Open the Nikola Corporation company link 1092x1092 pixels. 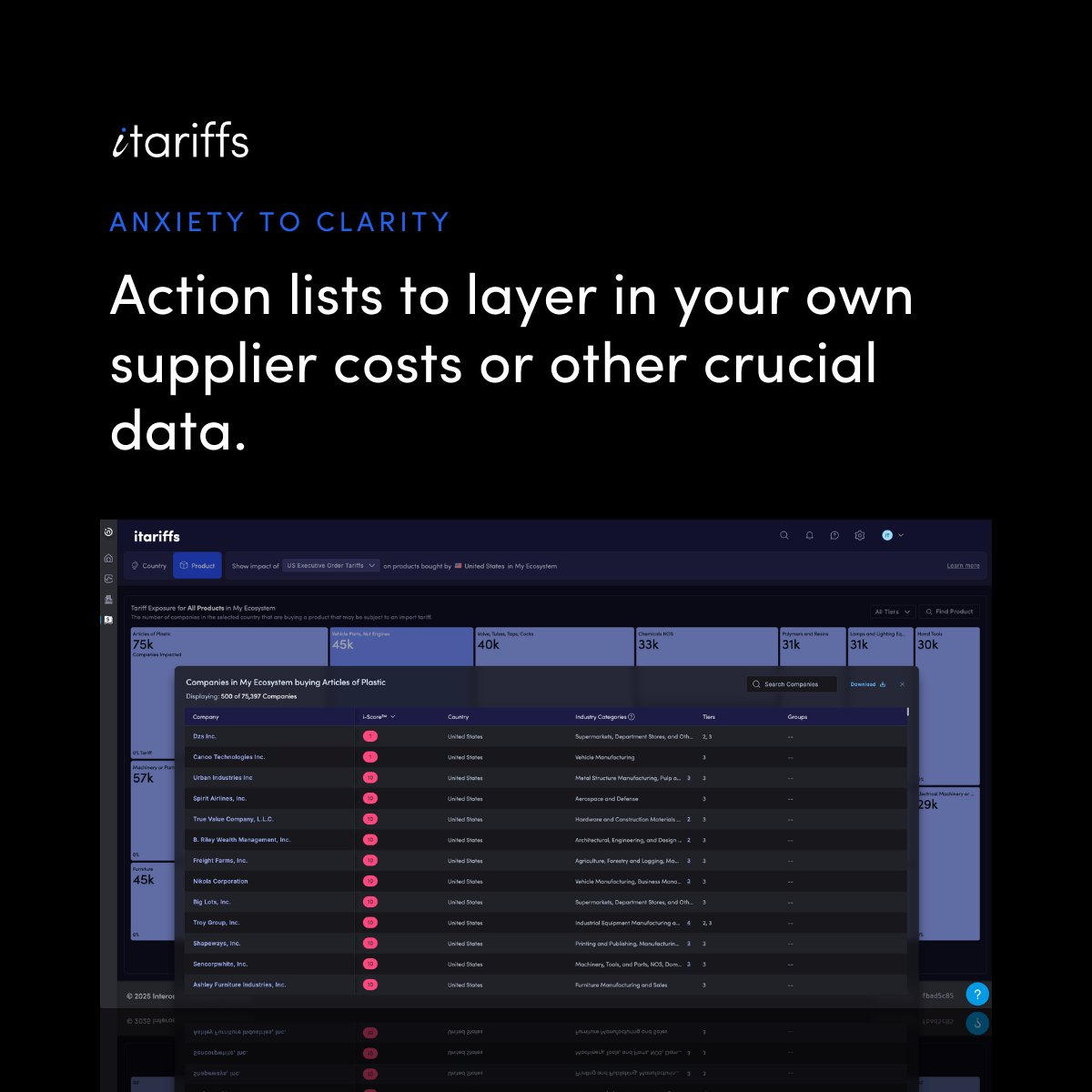[x=220, y=881]
